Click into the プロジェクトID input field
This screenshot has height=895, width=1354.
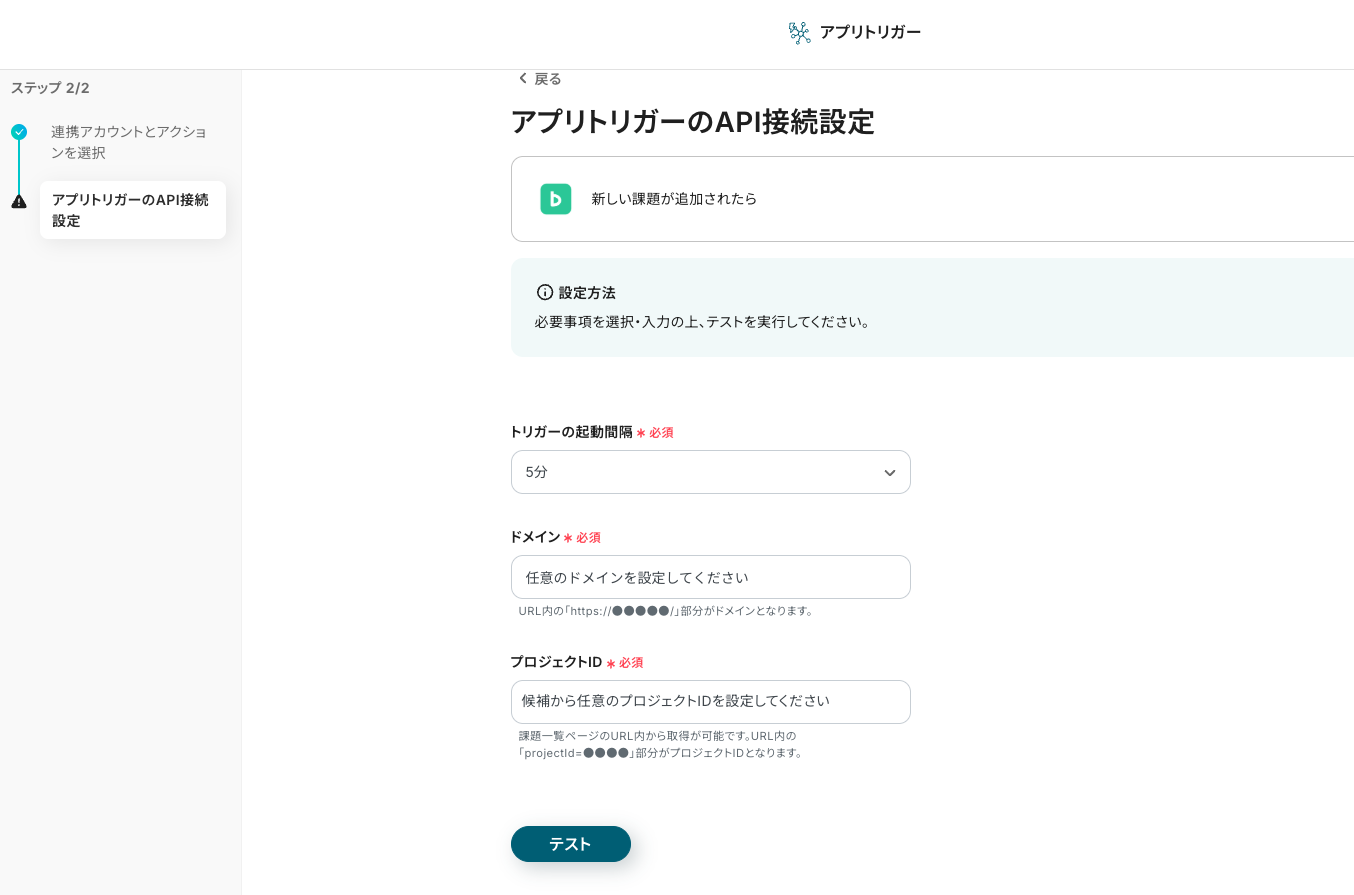point(710,702)
